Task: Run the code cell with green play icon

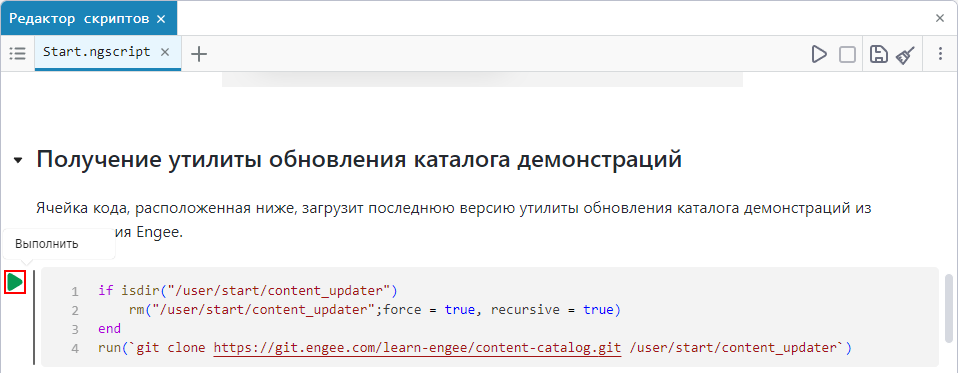Action: pos(15,282)
